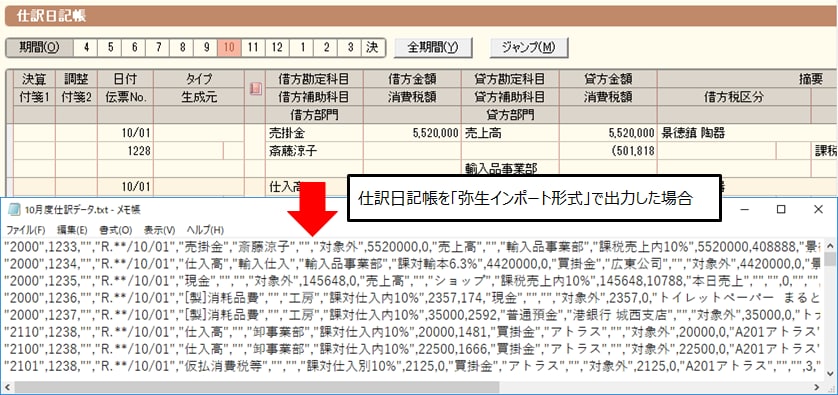The image size is (838, 395).
Task: Open Notepad 書式(O) menu
Action: point(115,230)
